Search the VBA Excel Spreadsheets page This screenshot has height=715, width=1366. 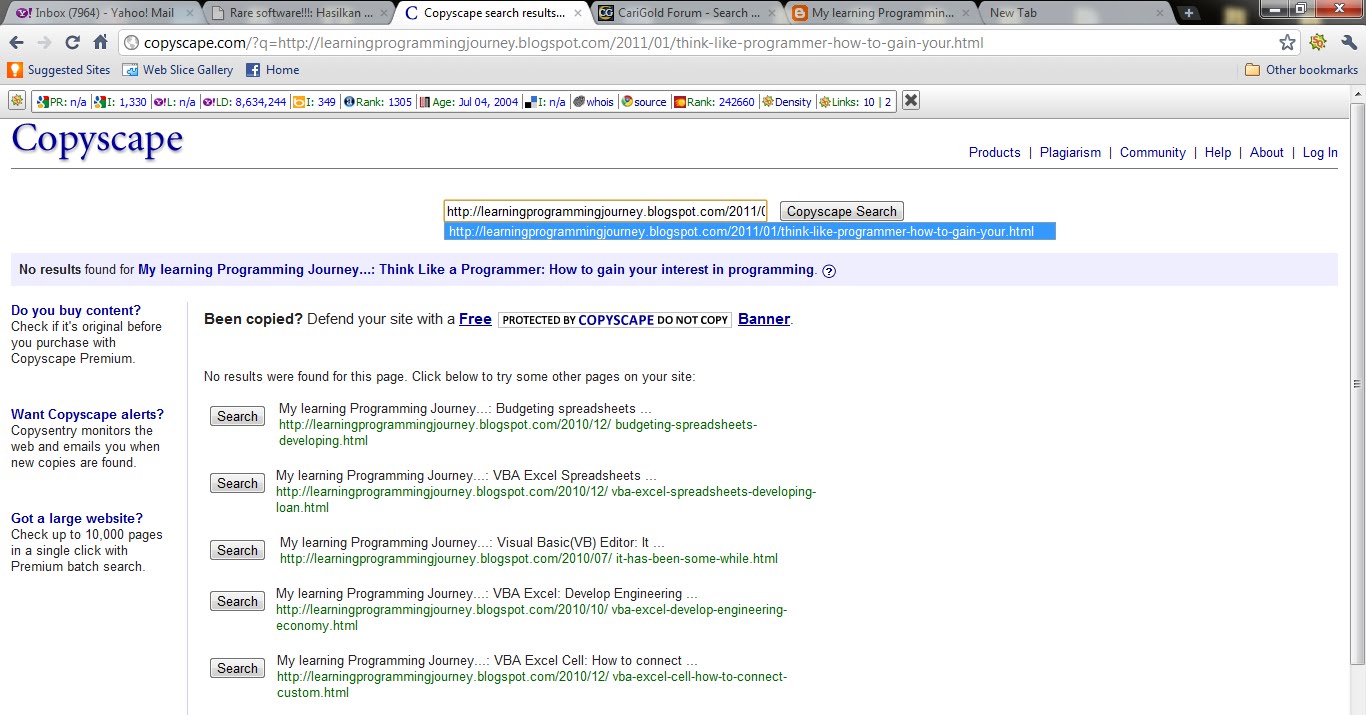237,483
